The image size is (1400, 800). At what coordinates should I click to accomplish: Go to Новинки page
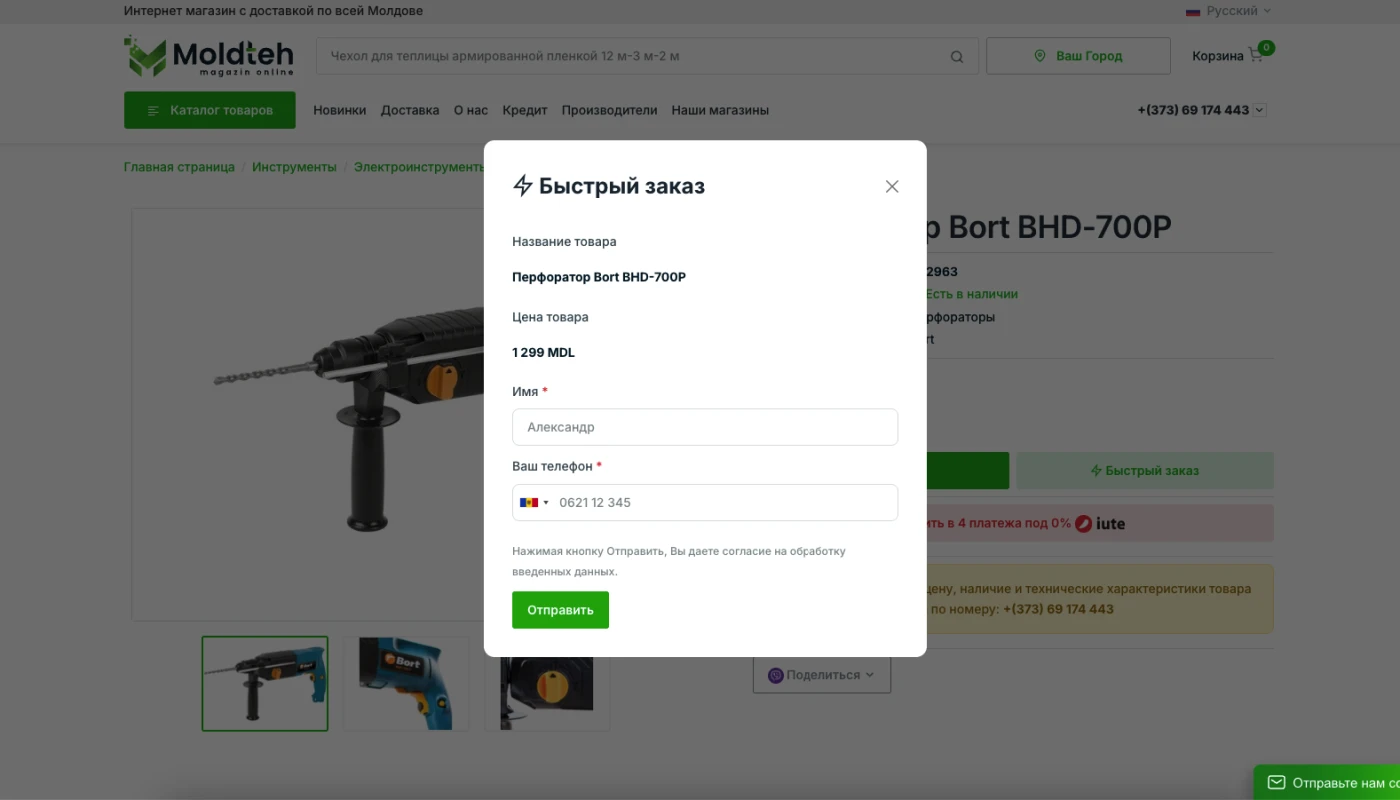coord(340,110)
